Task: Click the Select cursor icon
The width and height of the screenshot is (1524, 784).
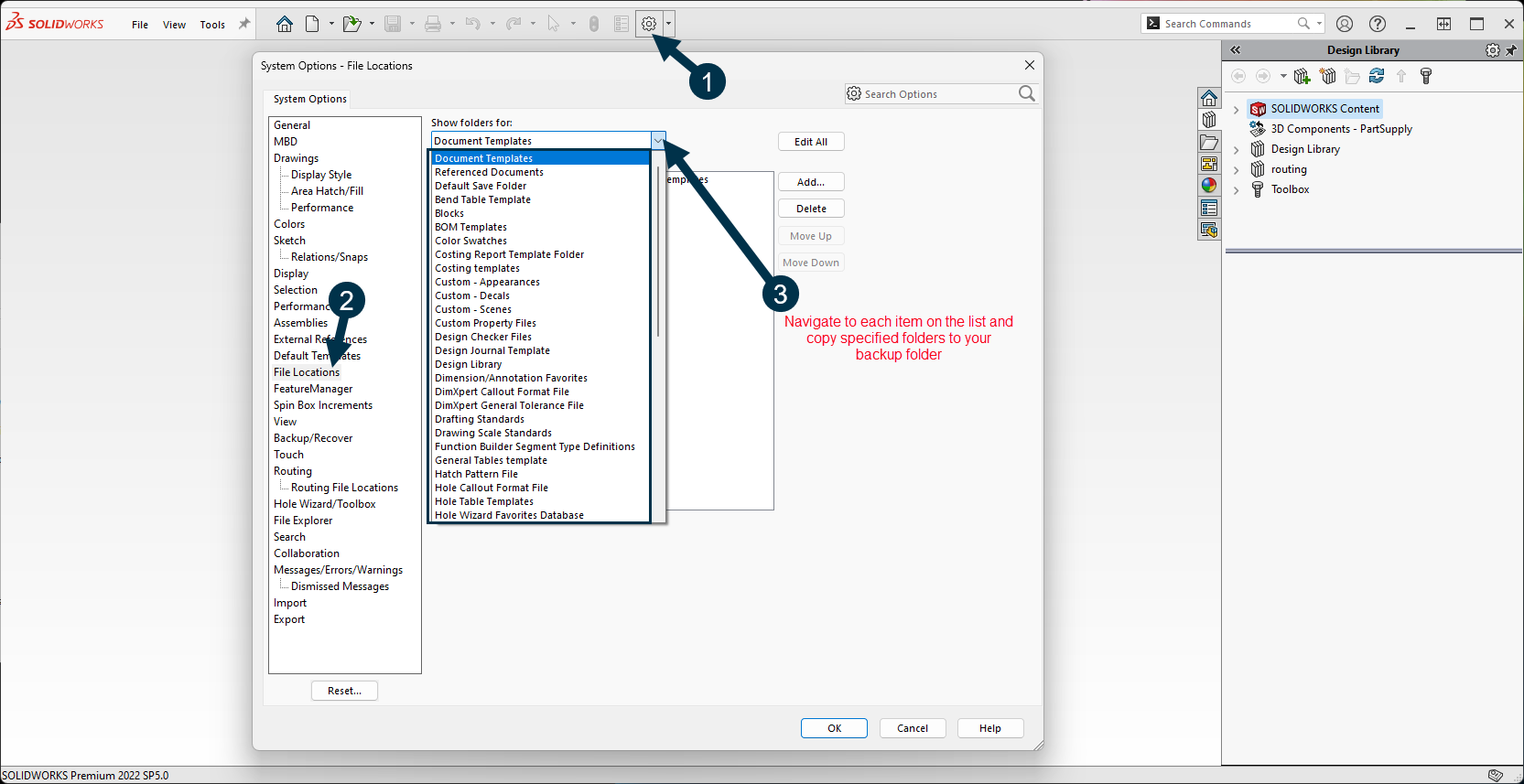Action: point(553,24)
